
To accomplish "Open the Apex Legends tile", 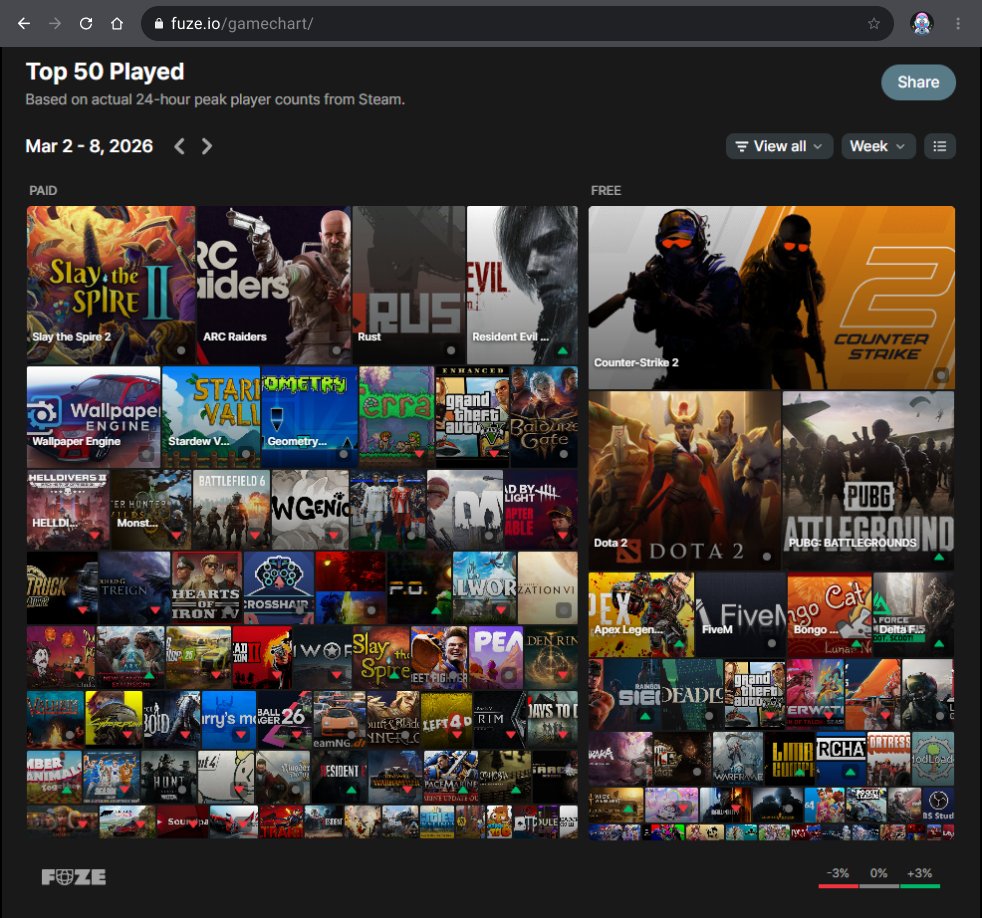I will point(641,614).
